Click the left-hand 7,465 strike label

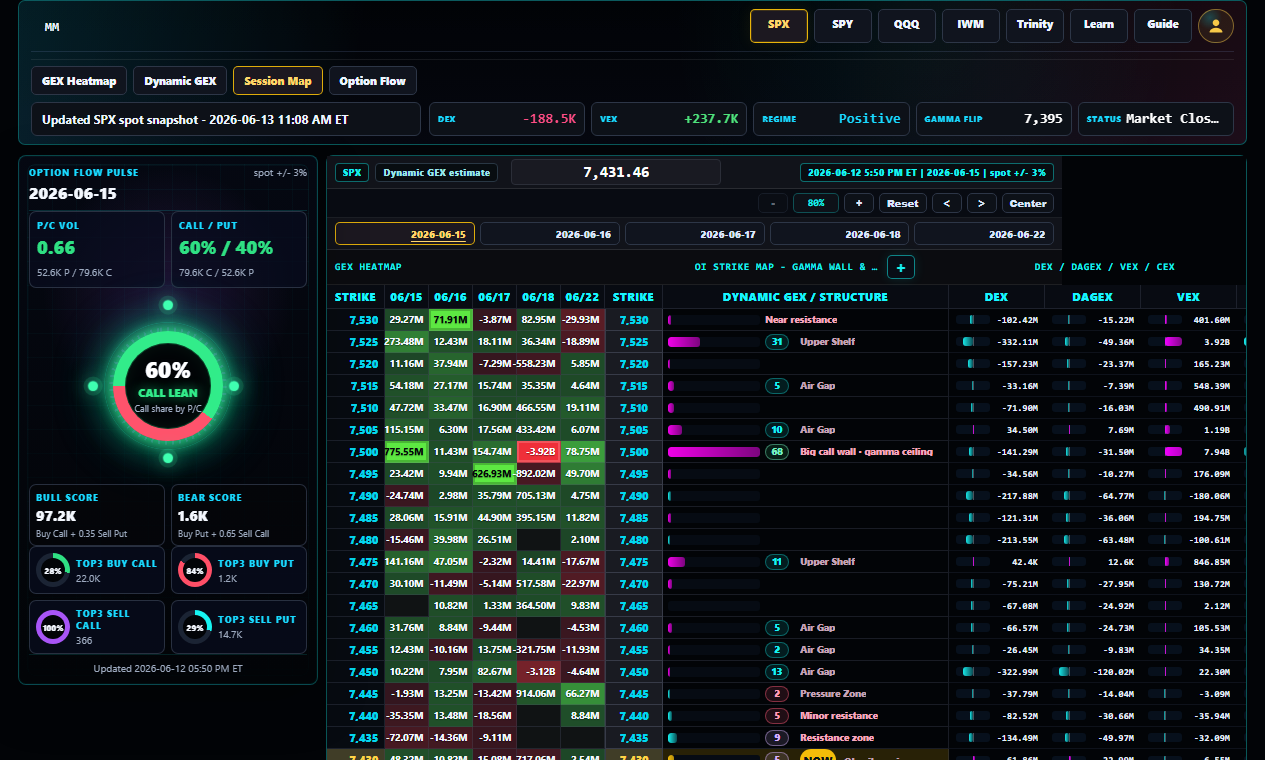click(x=363, y=606)
